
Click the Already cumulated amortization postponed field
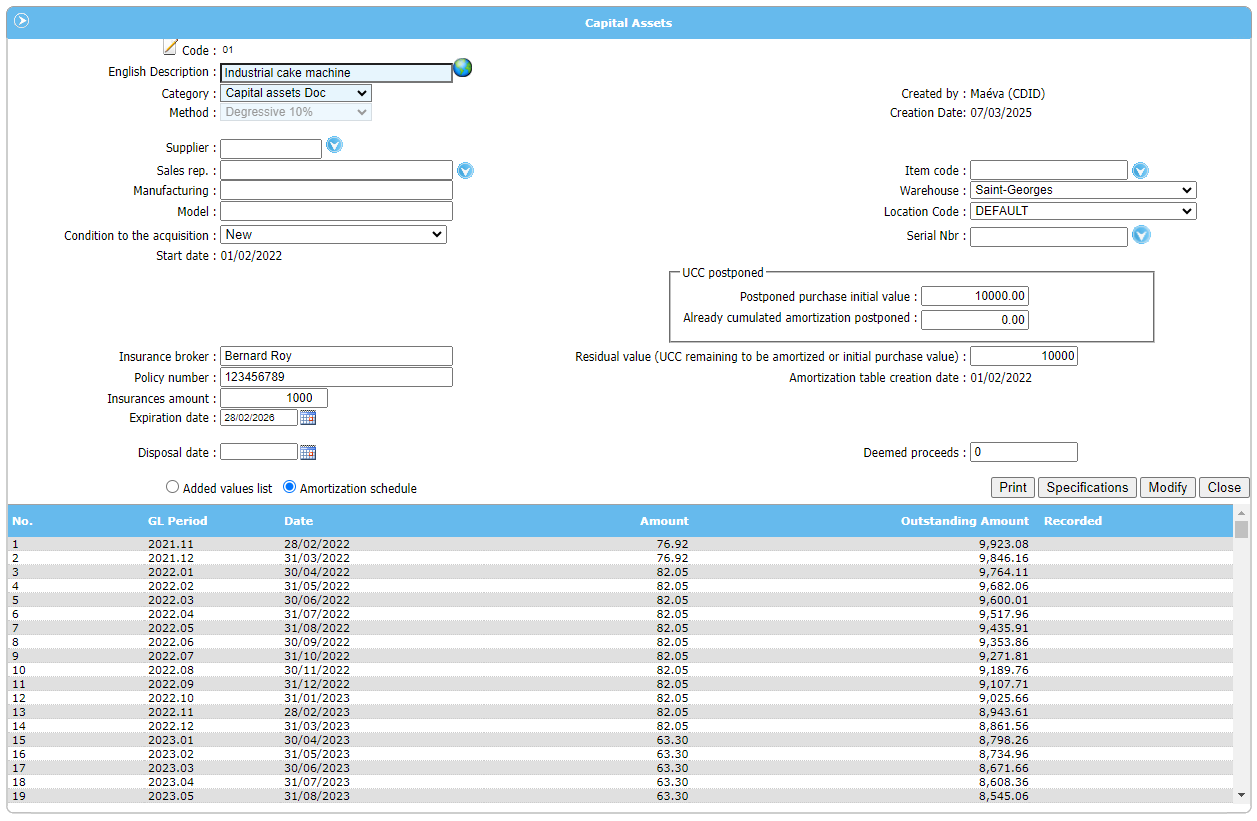point(975,319)
